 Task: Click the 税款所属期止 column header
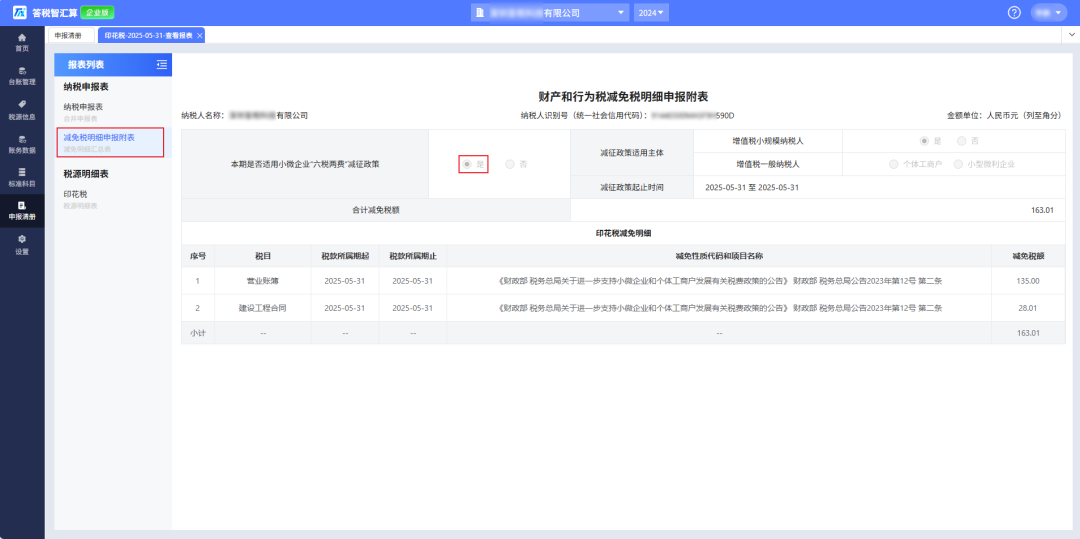pos(413,256)
